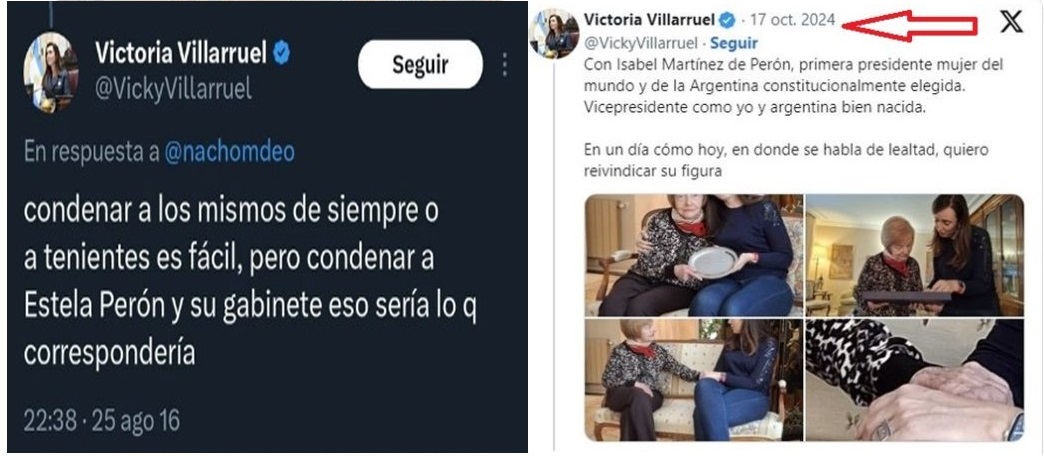Open top-left photo with silver plate
The height and width of the screenshot is (456, 1044).
click(x=694, y=255)
